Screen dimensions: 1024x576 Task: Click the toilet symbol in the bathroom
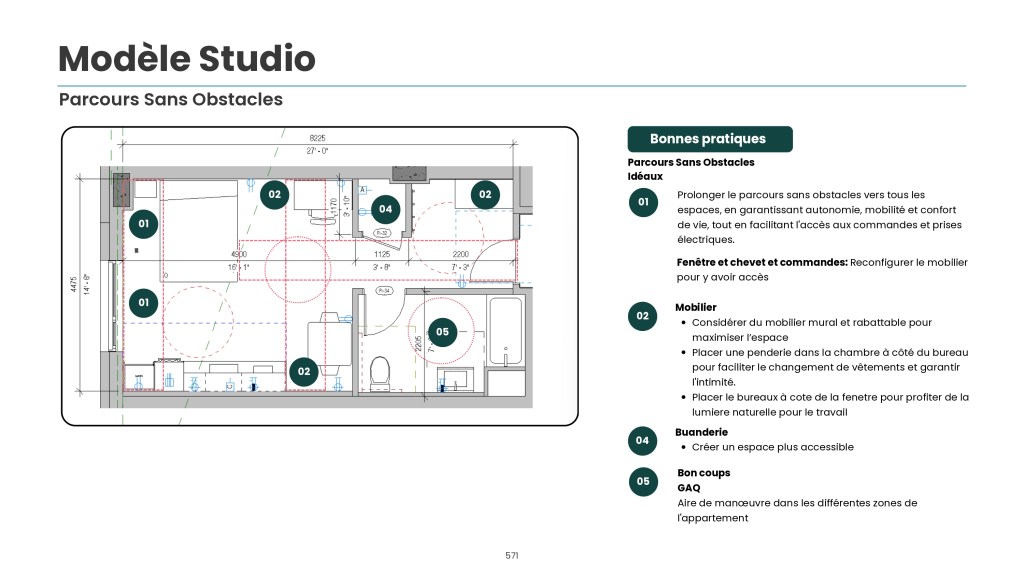coord(379,373)
